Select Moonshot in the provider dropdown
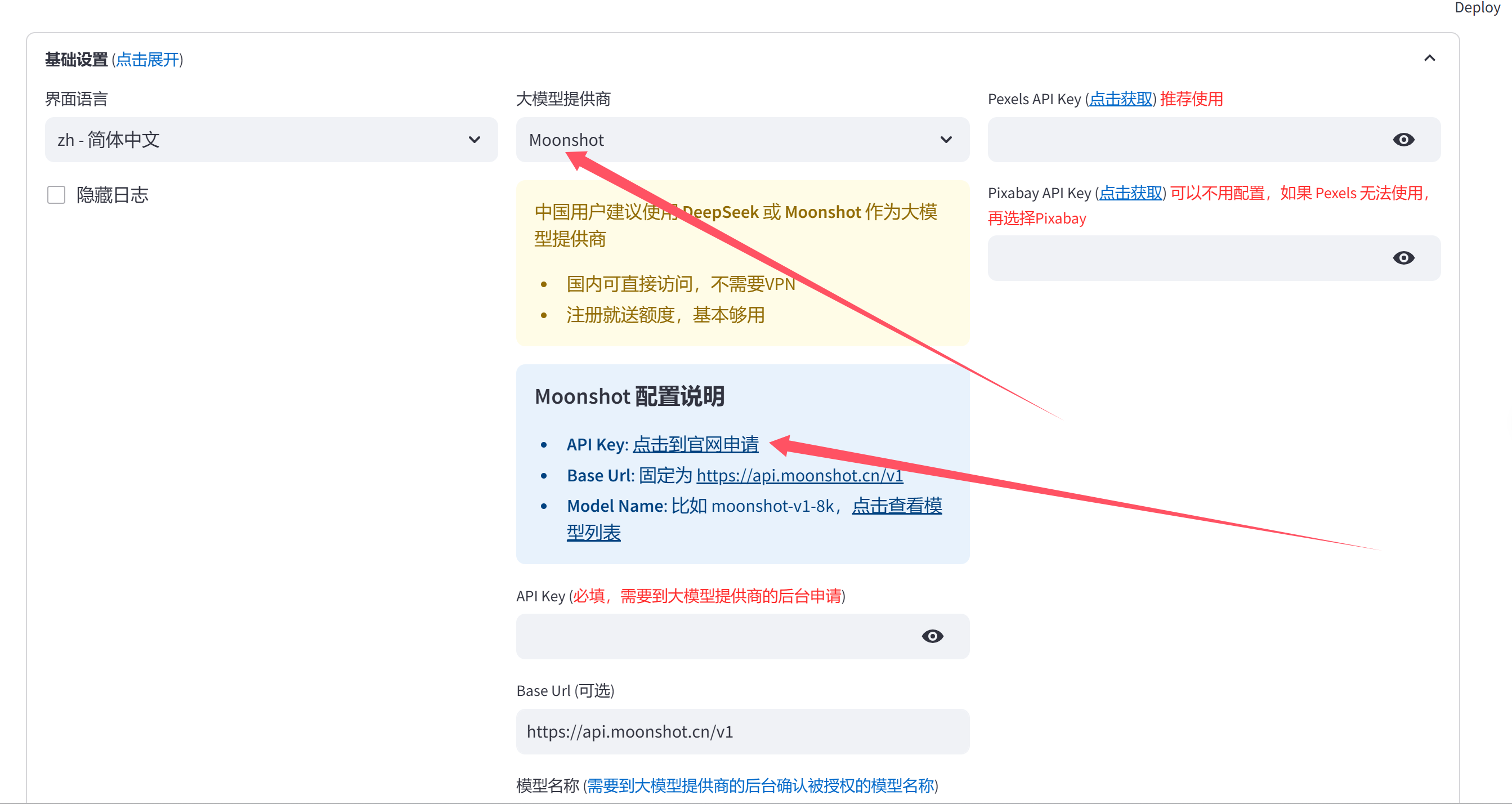 click(742, 139)
